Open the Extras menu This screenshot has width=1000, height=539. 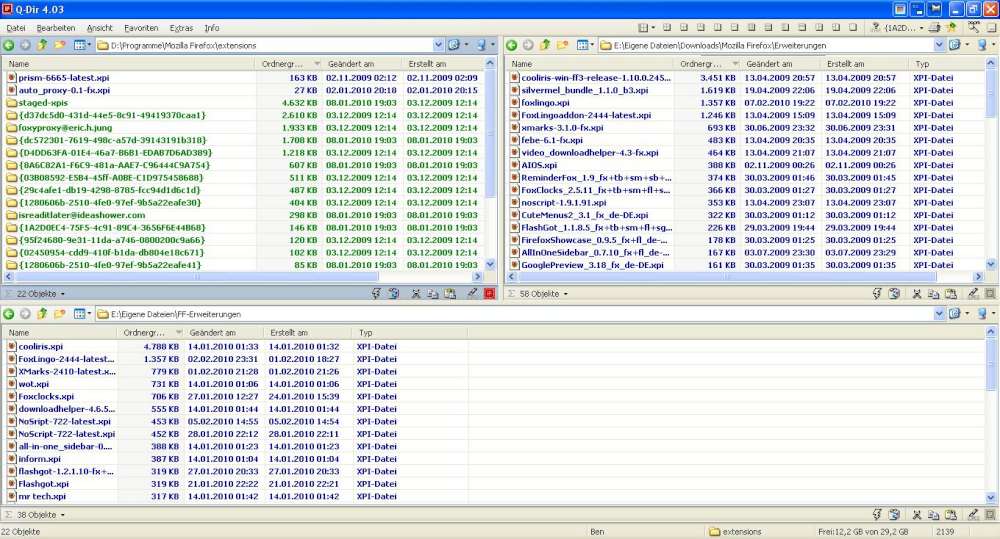pyautogui.click(x=181, y=28)
